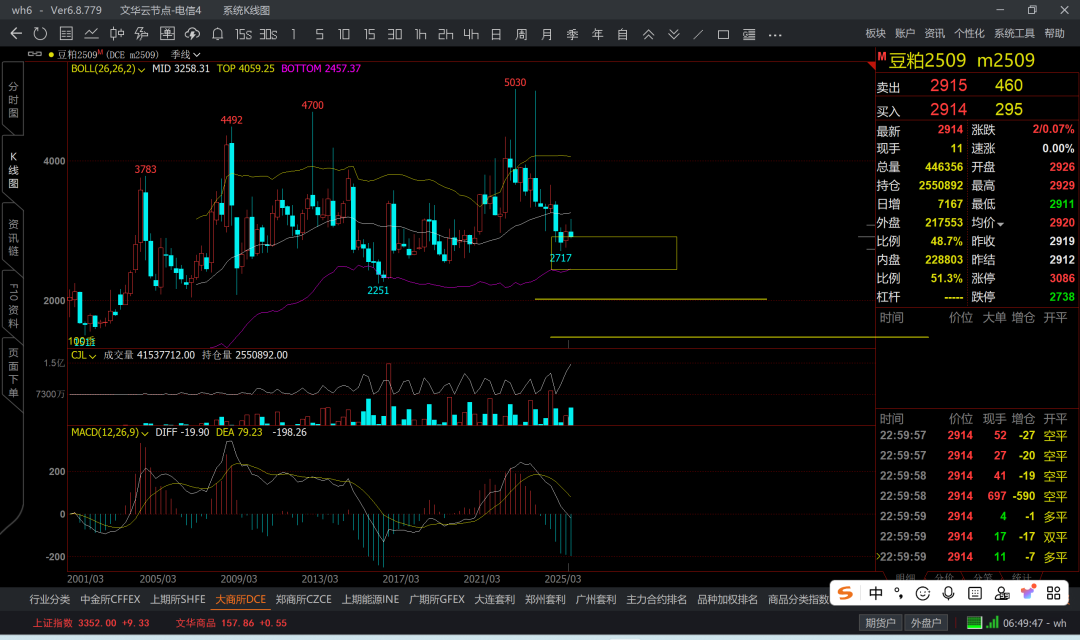Refresh the chart with the reload icon
This screenshot has height=640, width=1080.
(x=41, y=34)
